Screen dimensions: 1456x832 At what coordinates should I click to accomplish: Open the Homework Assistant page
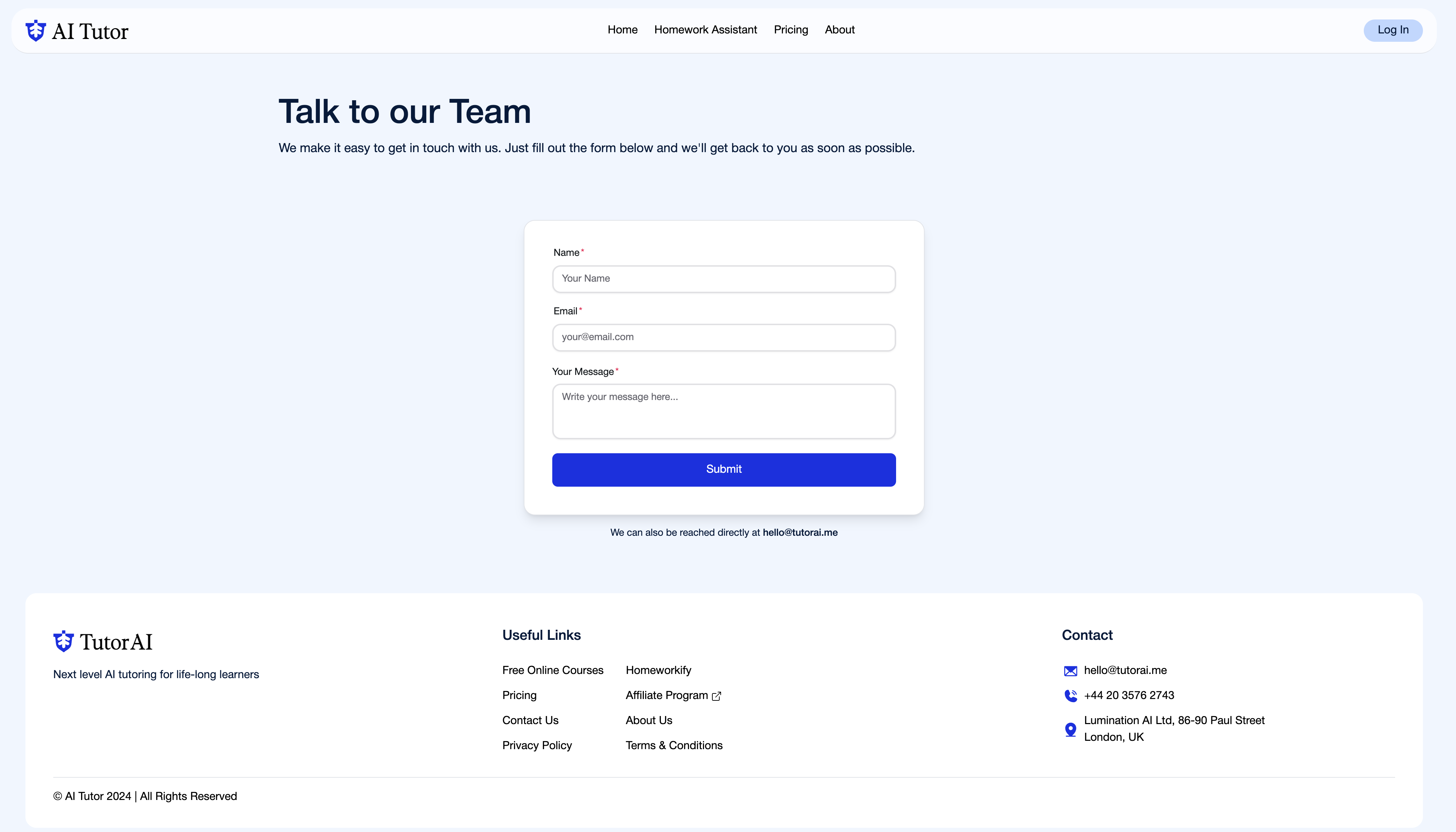tap(705, 30)
